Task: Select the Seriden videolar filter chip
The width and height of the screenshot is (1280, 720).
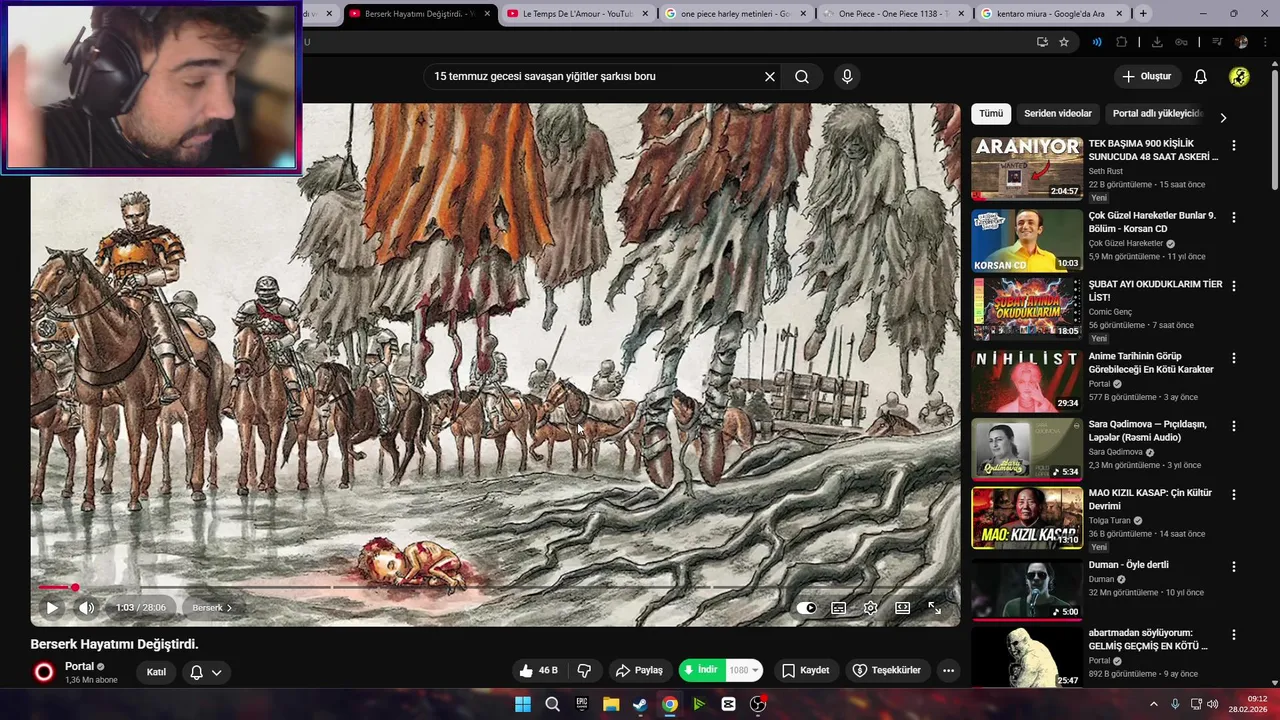Action: [1058, 114]
